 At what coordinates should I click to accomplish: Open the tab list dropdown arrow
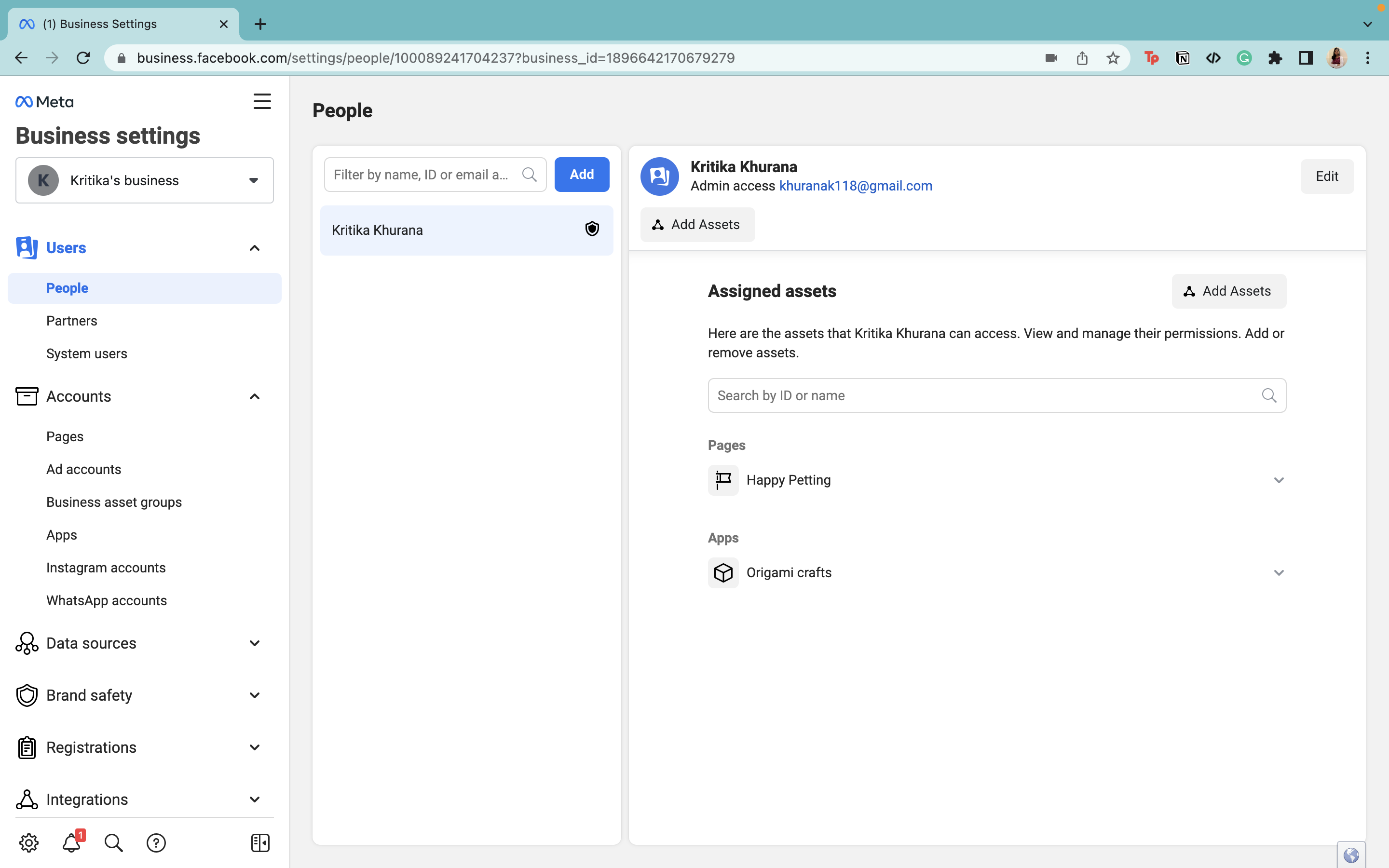point(1368,24)
